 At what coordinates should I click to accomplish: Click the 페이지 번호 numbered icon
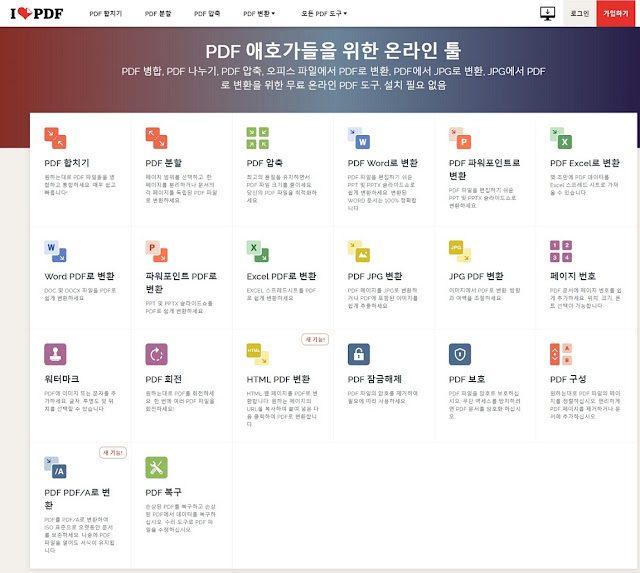point(561,251)
